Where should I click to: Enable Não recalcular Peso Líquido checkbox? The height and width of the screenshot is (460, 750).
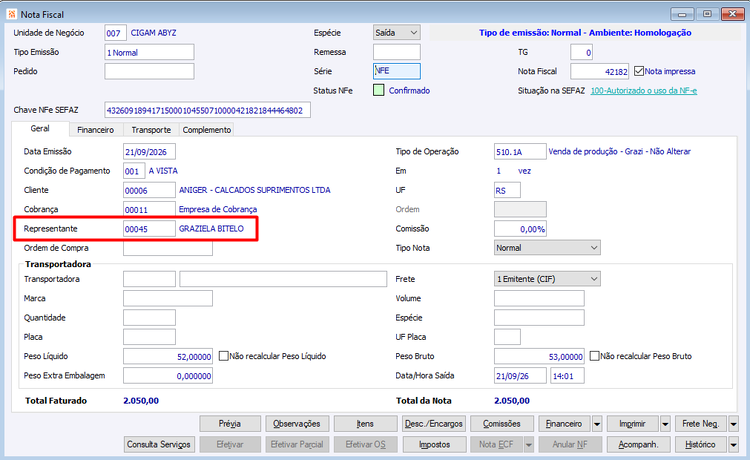[x=223, y=356]
